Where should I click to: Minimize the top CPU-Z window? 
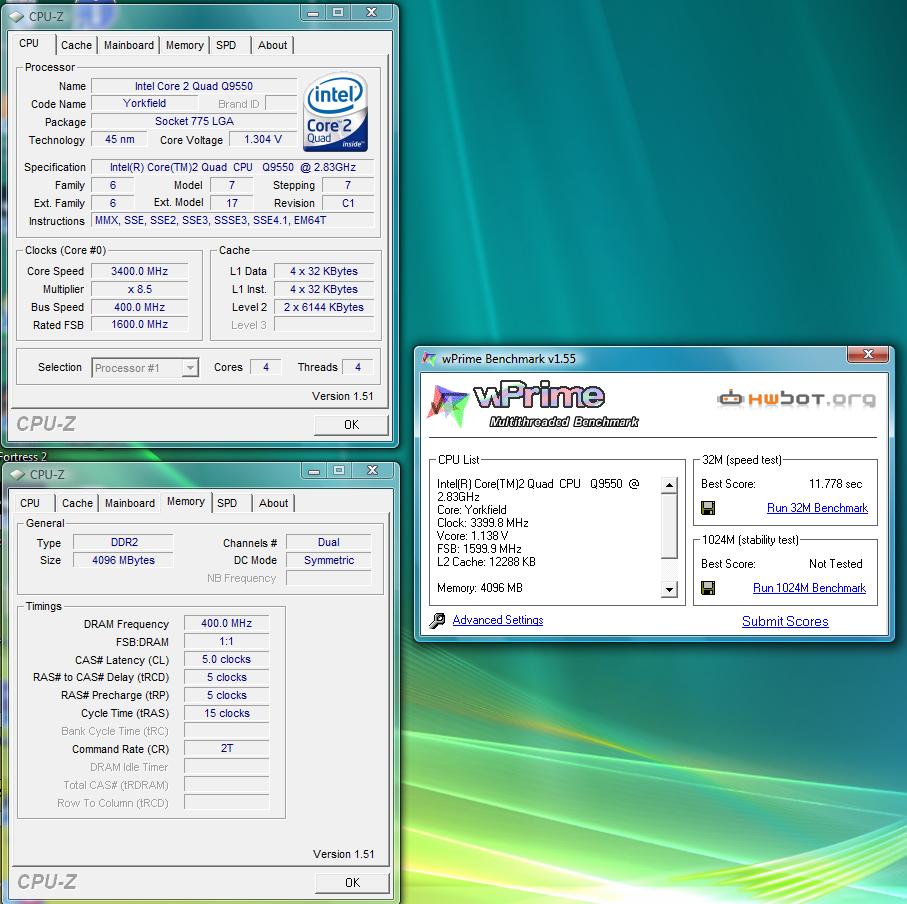[313, 13]
